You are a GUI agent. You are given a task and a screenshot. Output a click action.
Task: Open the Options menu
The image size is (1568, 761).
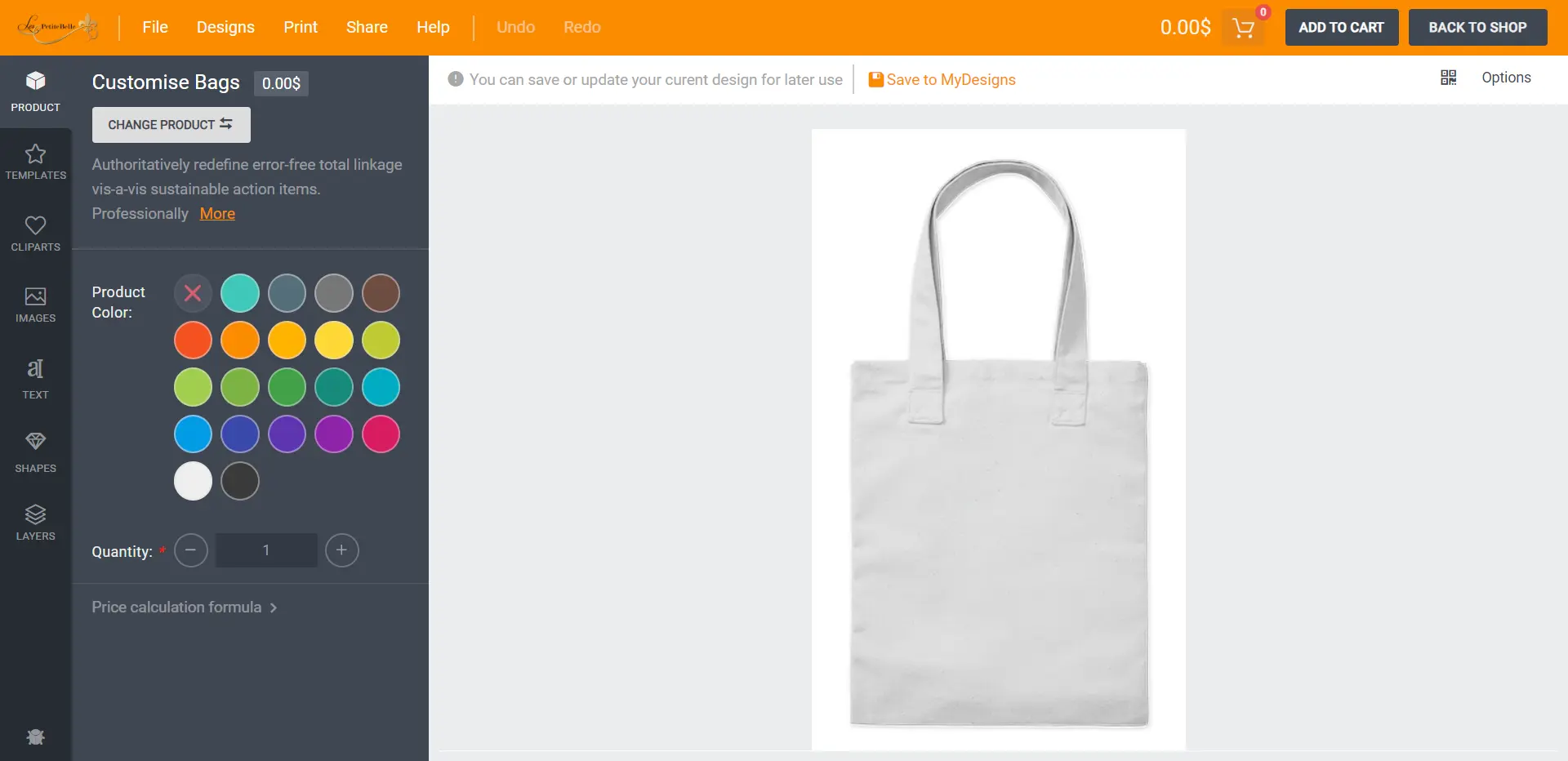[1507, 77]
